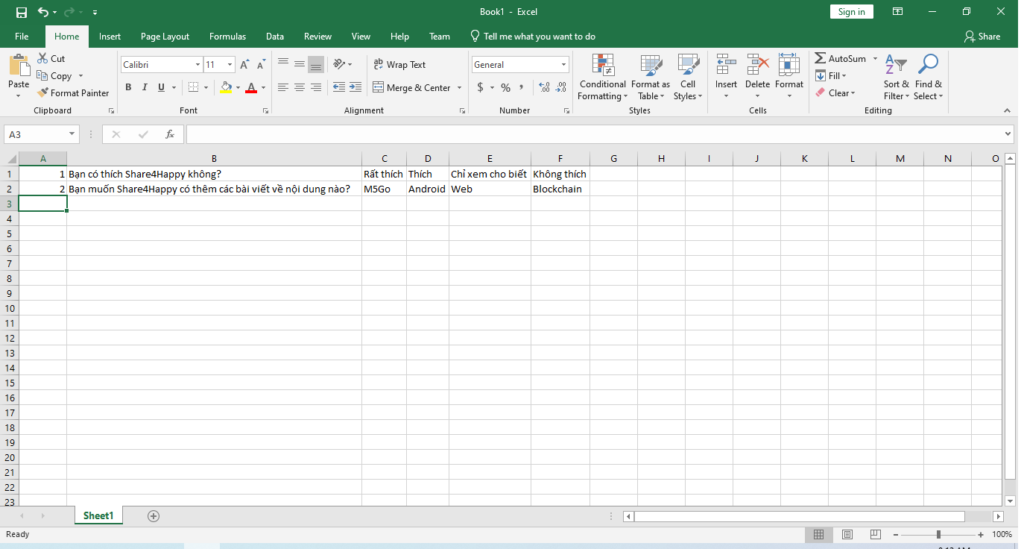Expand the General number format dropdown
The image size is (1024, 549).
pyautogui.click(x=564, y=65)
